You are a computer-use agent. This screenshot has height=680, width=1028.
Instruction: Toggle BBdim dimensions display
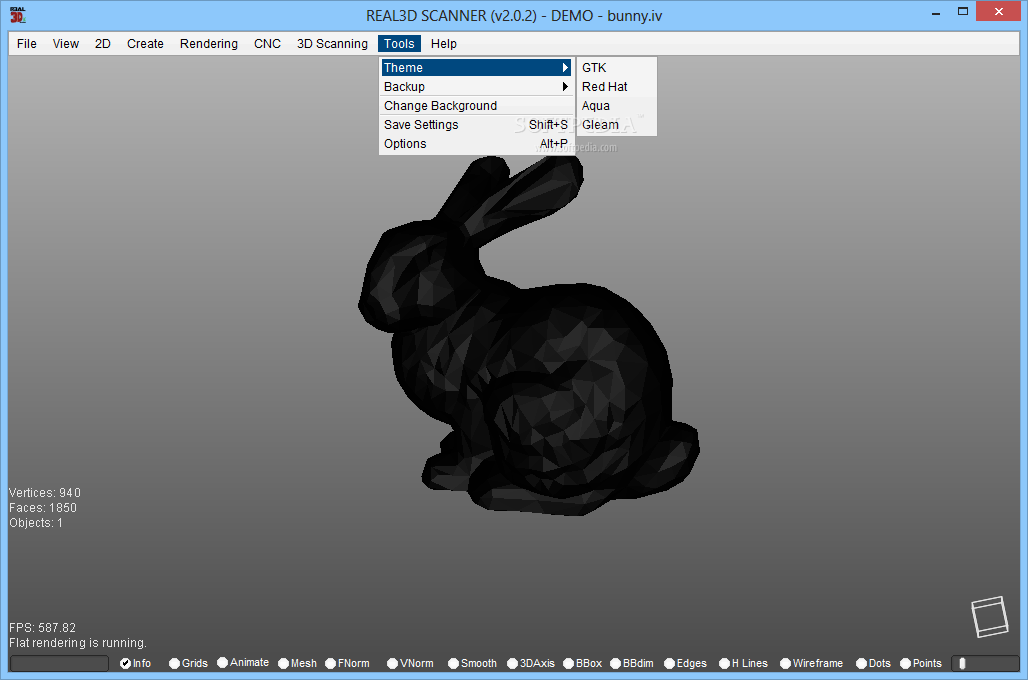(x=632, y=663)
